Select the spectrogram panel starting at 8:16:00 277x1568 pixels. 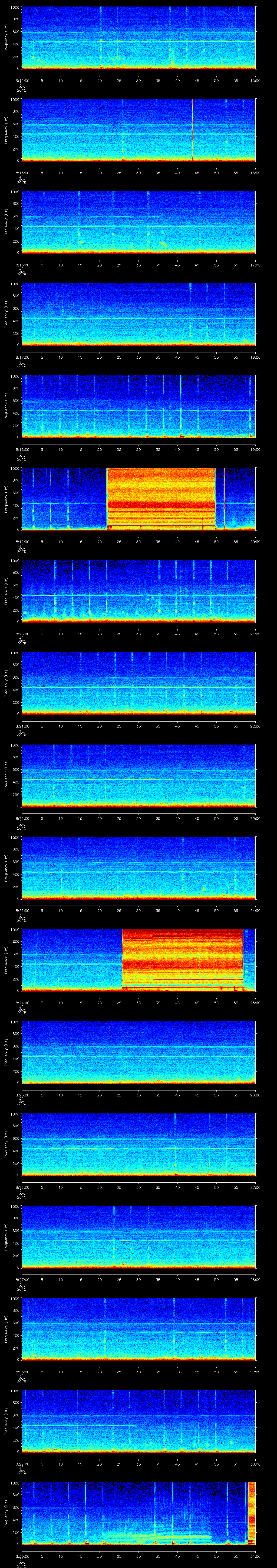[139, 222]
